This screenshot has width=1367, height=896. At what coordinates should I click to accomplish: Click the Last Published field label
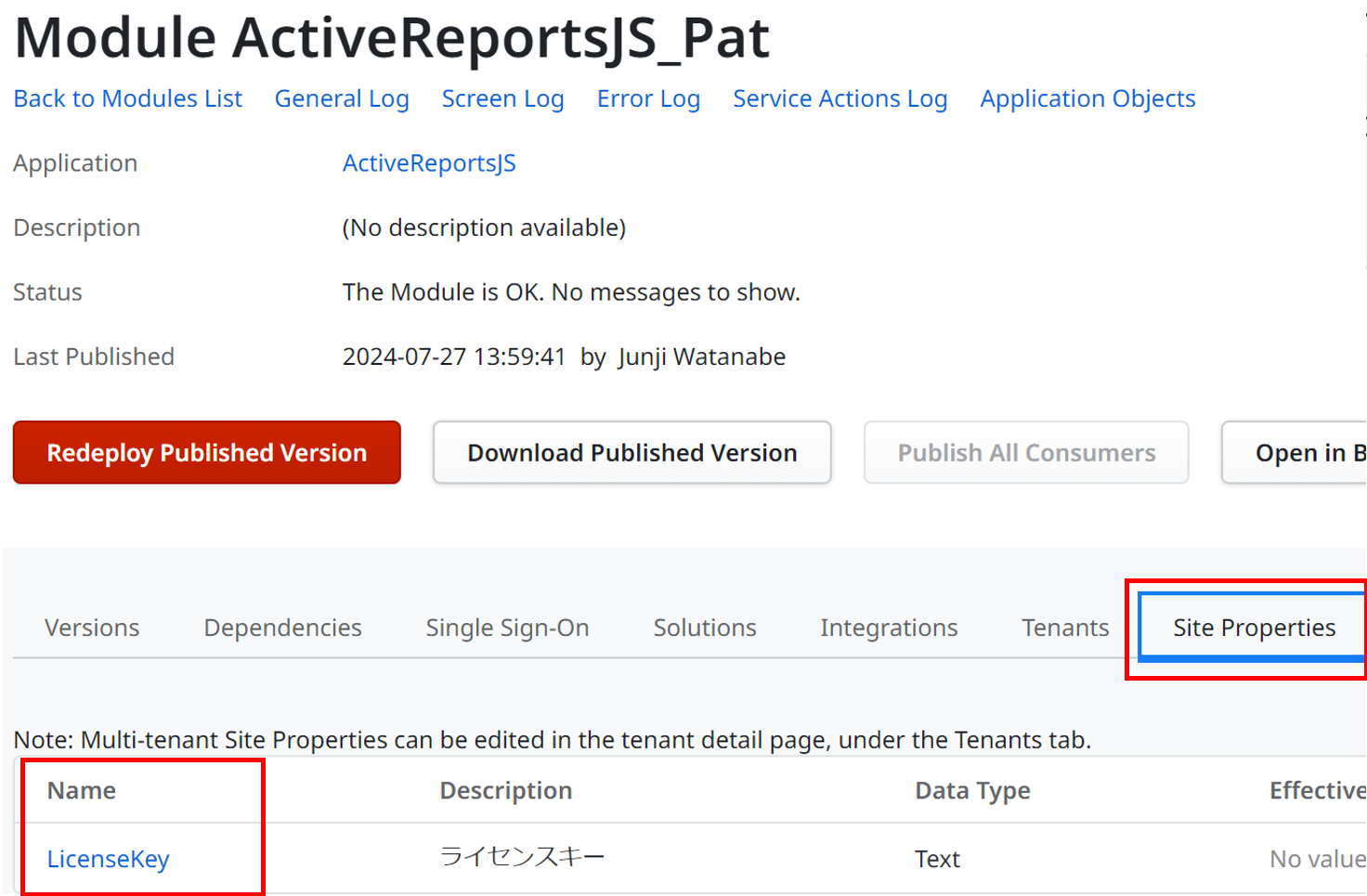[94, 357]
